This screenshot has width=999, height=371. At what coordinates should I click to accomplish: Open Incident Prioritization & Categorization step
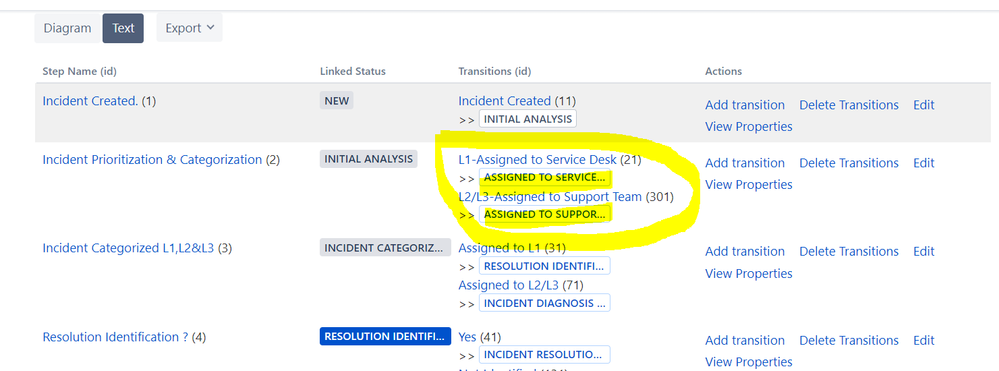[152, 159]
